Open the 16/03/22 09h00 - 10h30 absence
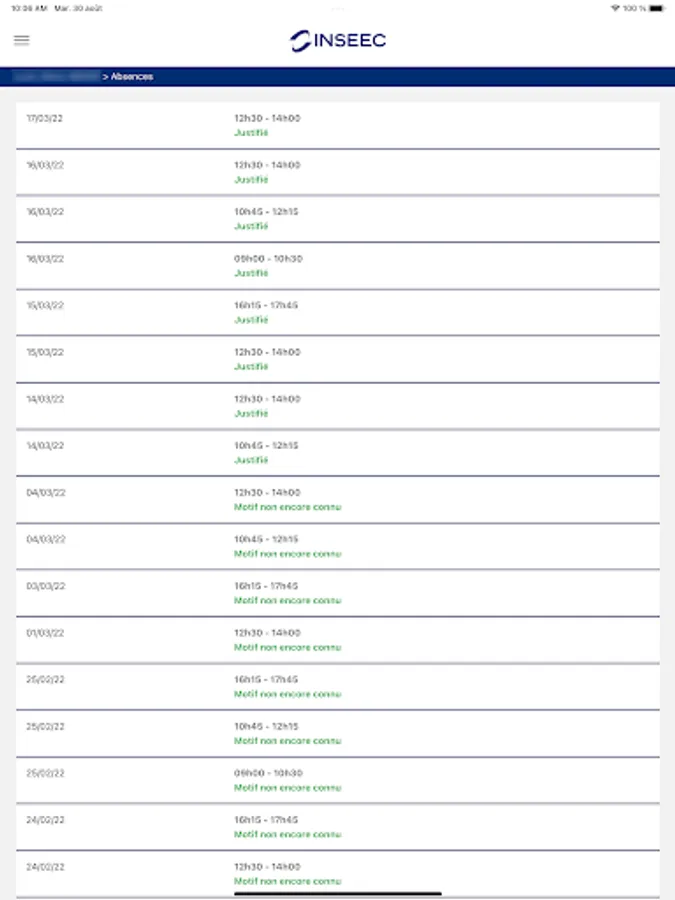Viewport: 675px width, 900px height. [338, 266]
